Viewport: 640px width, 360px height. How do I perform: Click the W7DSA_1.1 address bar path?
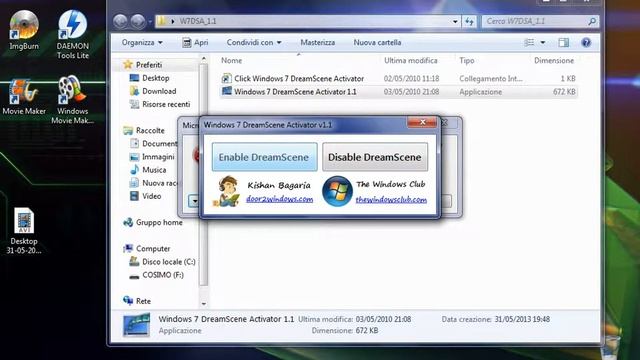click(198, 21)
